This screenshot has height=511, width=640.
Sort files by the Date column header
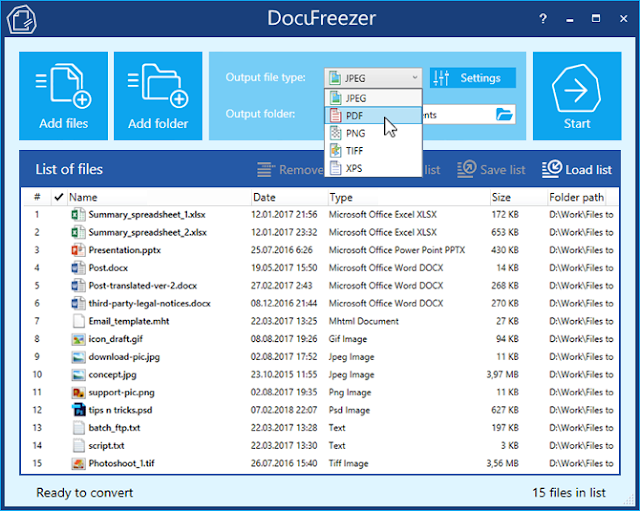(264, 197)
